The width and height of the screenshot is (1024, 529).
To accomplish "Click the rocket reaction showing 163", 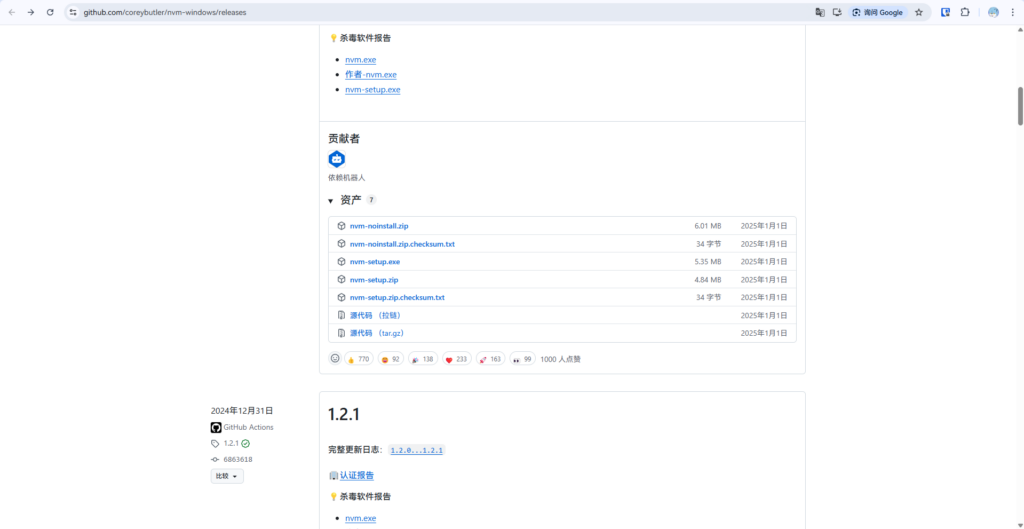I will (x=490, y=359).
